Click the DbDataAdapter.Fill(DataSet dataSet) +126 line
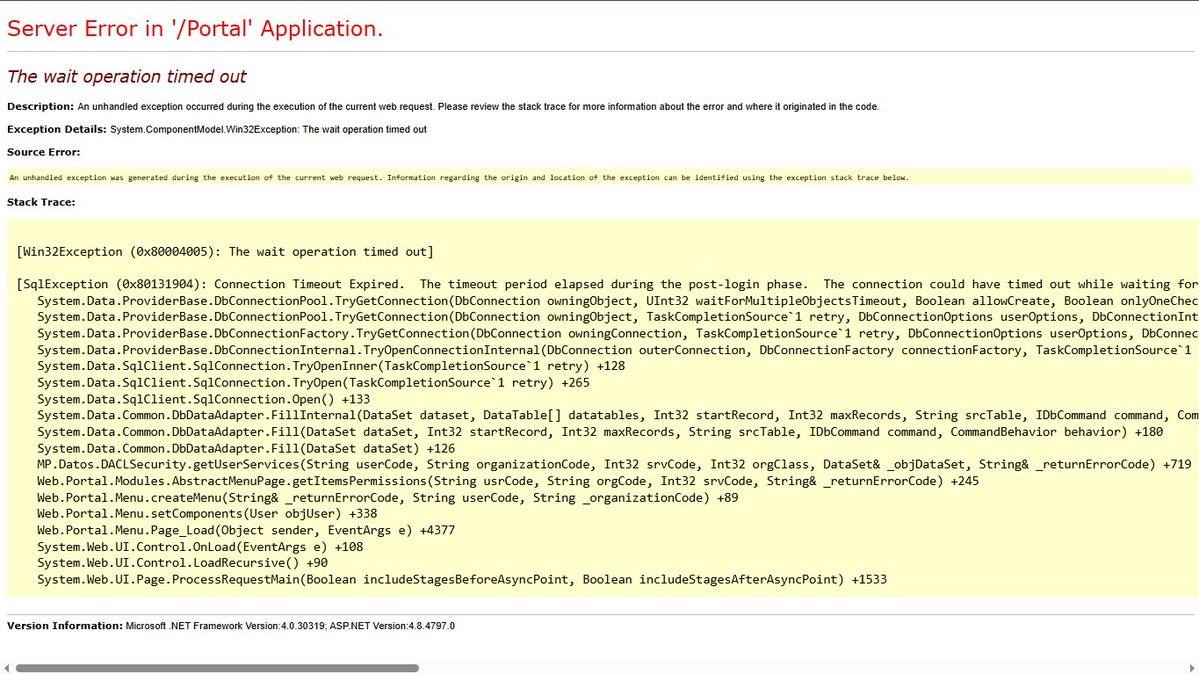Screen dimensions: 1199x674 coord(246,448)
